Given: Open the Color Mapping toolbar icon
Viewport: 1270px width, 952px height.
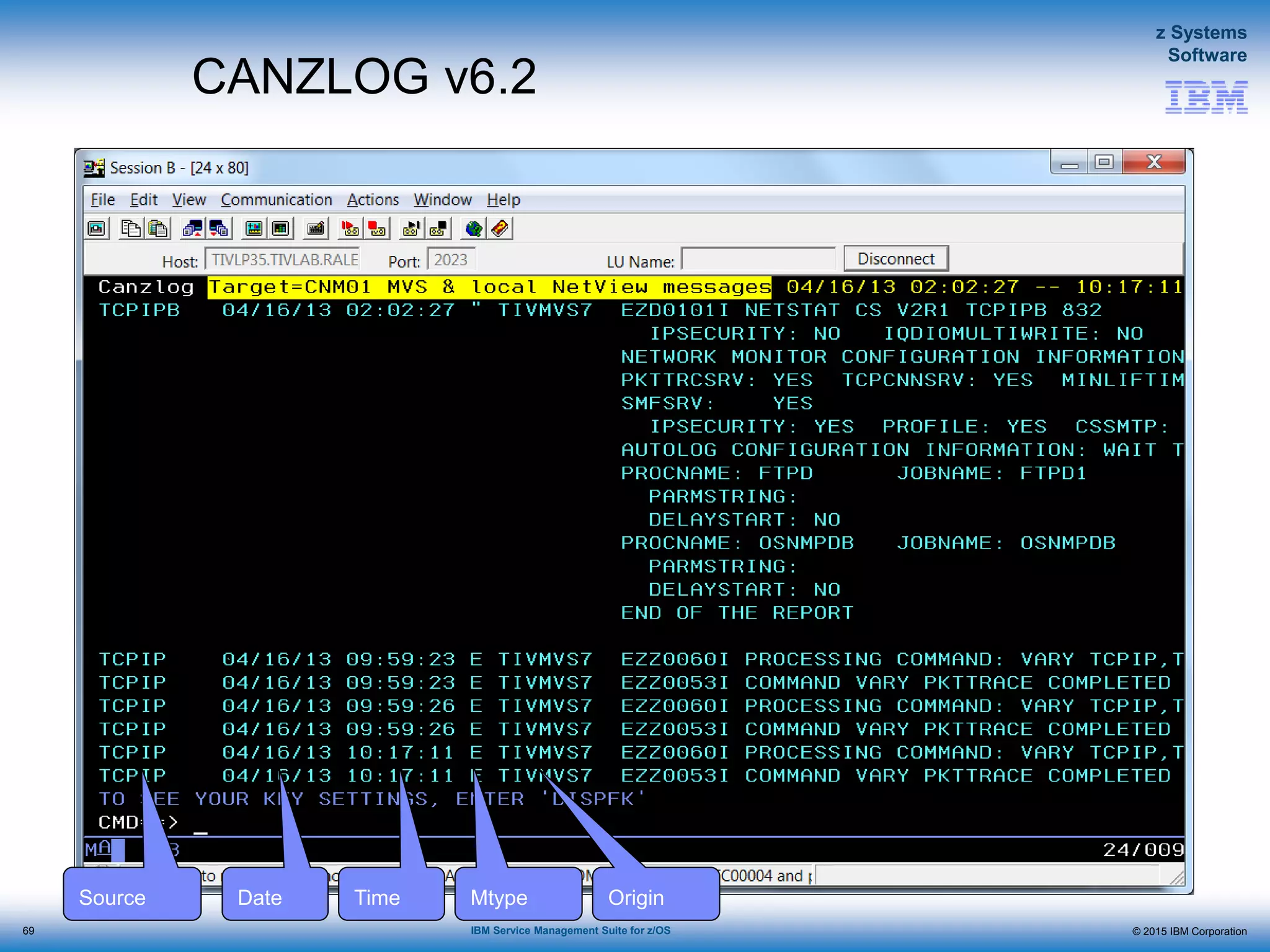Looking at the screenshot, I should pyautogui.click(x=281, y=229).
